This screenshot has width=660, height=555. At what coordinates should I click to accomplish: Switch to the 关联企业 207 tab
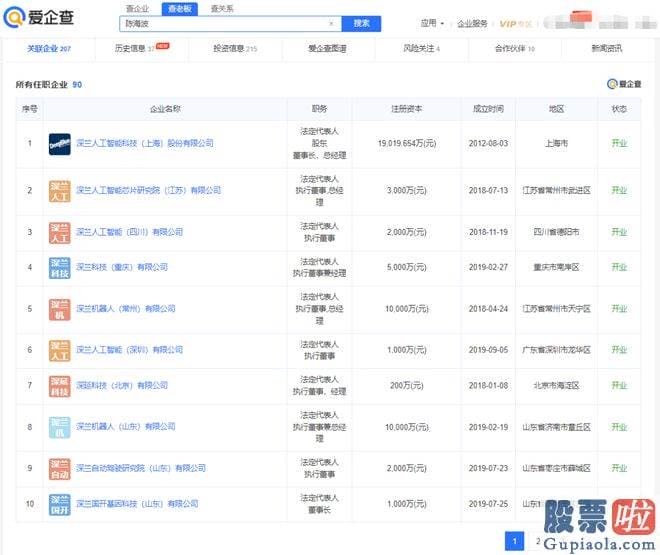[x=49, y=49]
